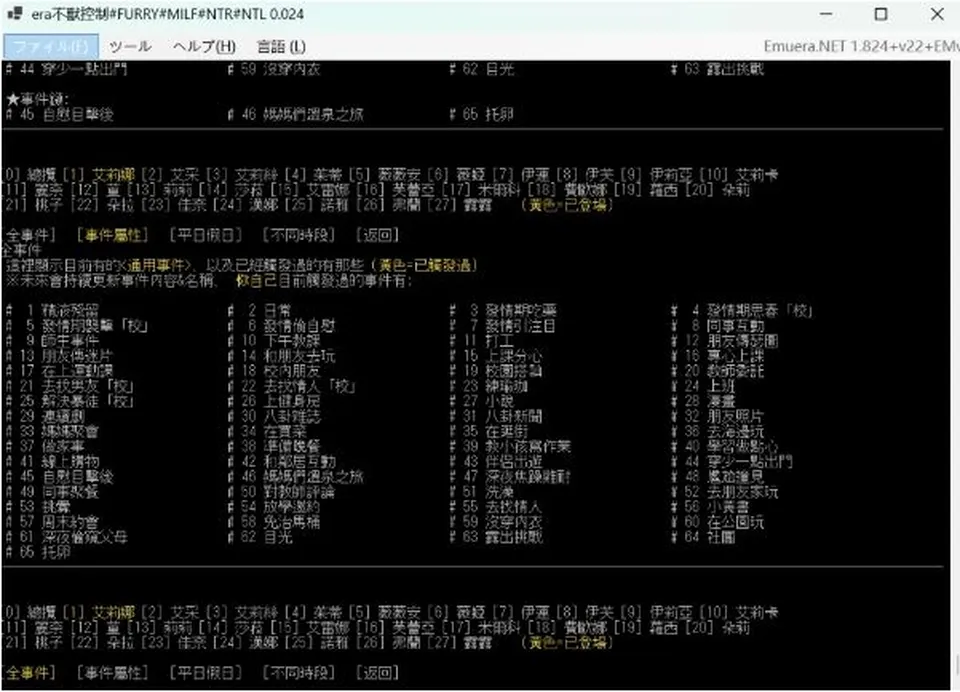Open the ツール menu

(x=130, y=47)
